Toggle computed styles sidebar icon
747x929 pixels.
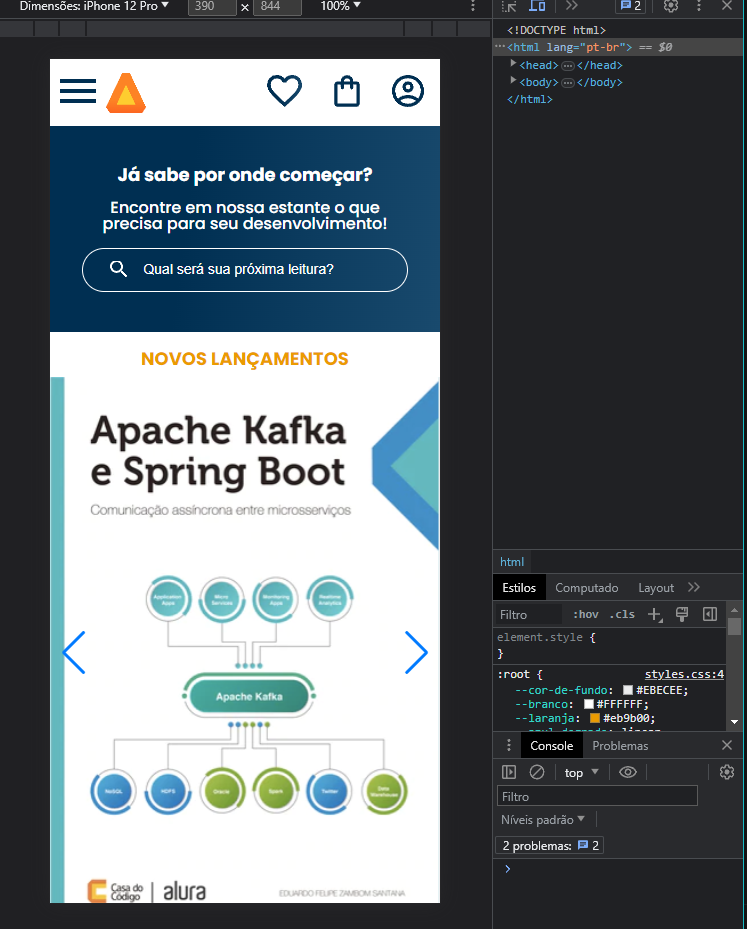pyautogui.click(x=710, y=614)
